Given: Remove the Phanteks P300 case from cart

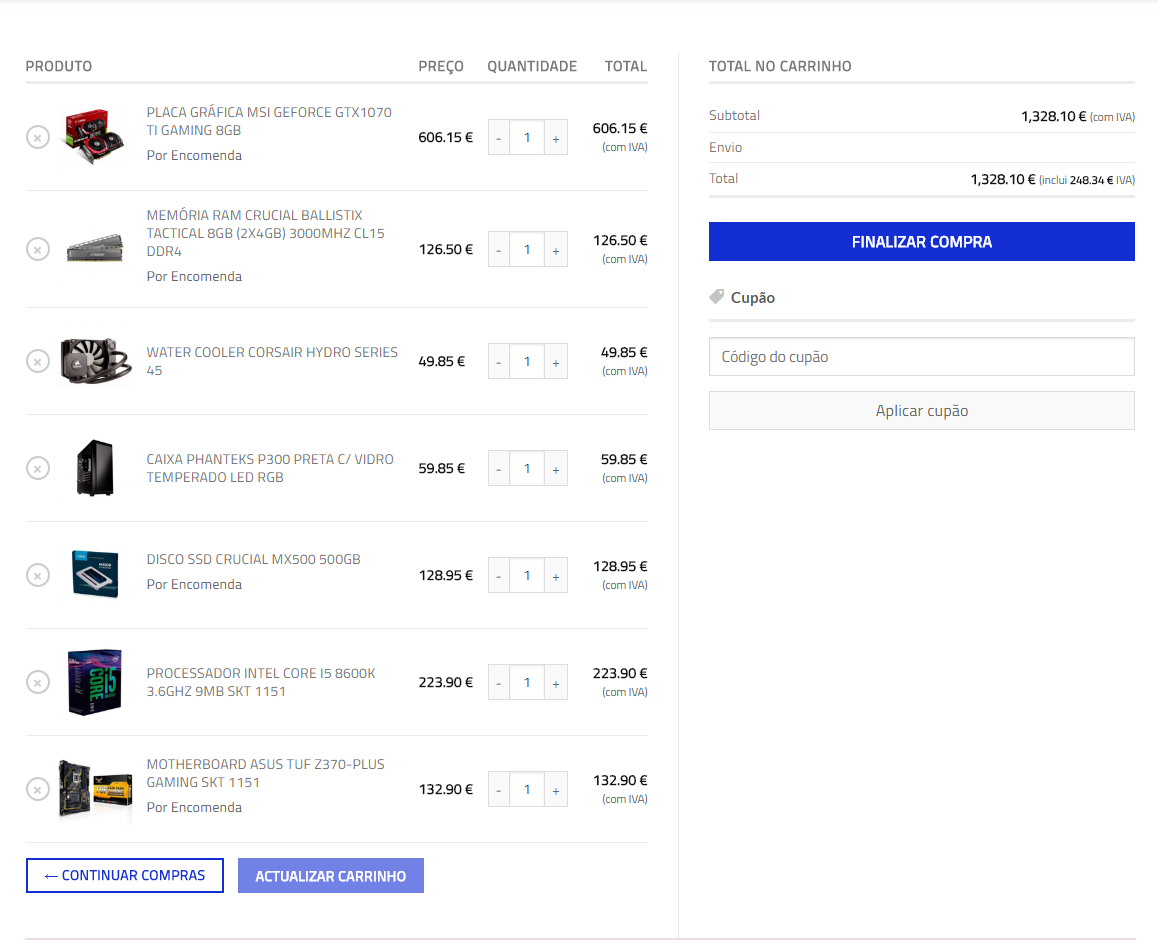Looking at the screenshot, I should pyautogui.click(x=37, y=468).
